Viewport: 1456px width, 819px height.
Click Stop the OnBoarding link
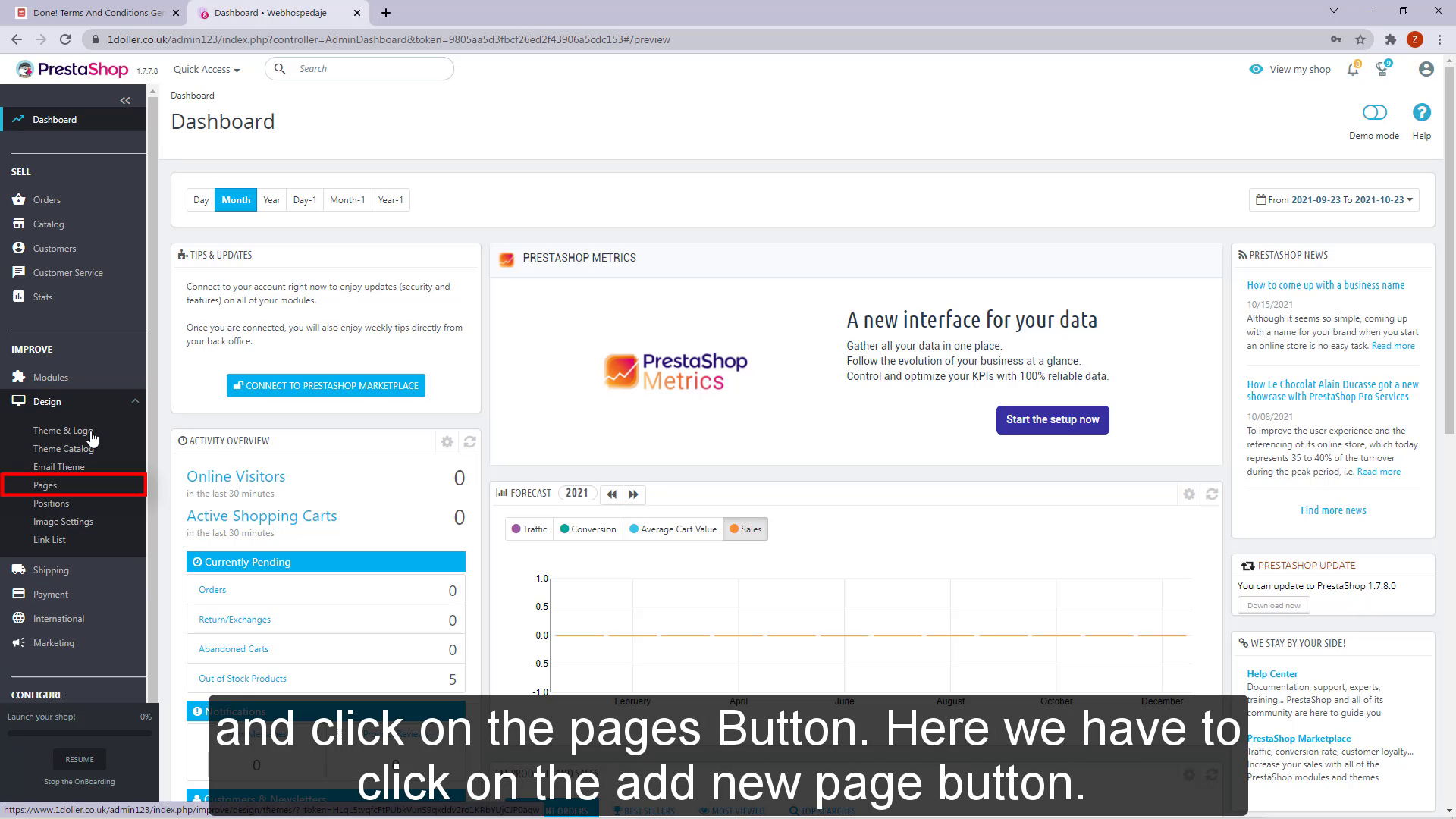(80, 782)
